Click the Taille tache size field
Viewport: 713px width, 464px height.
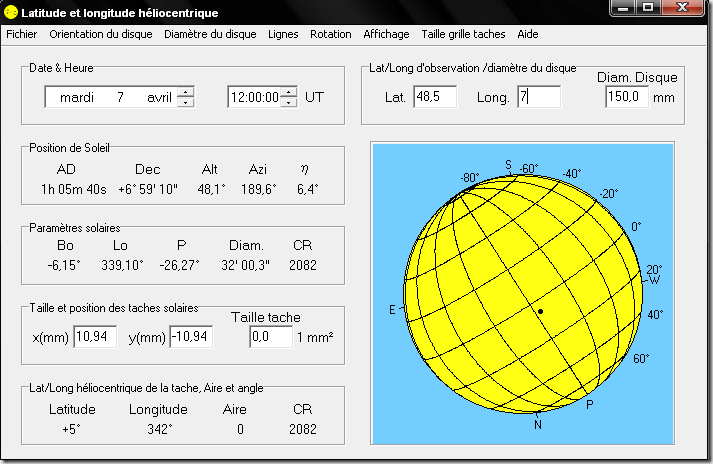(x=270, y=337)
